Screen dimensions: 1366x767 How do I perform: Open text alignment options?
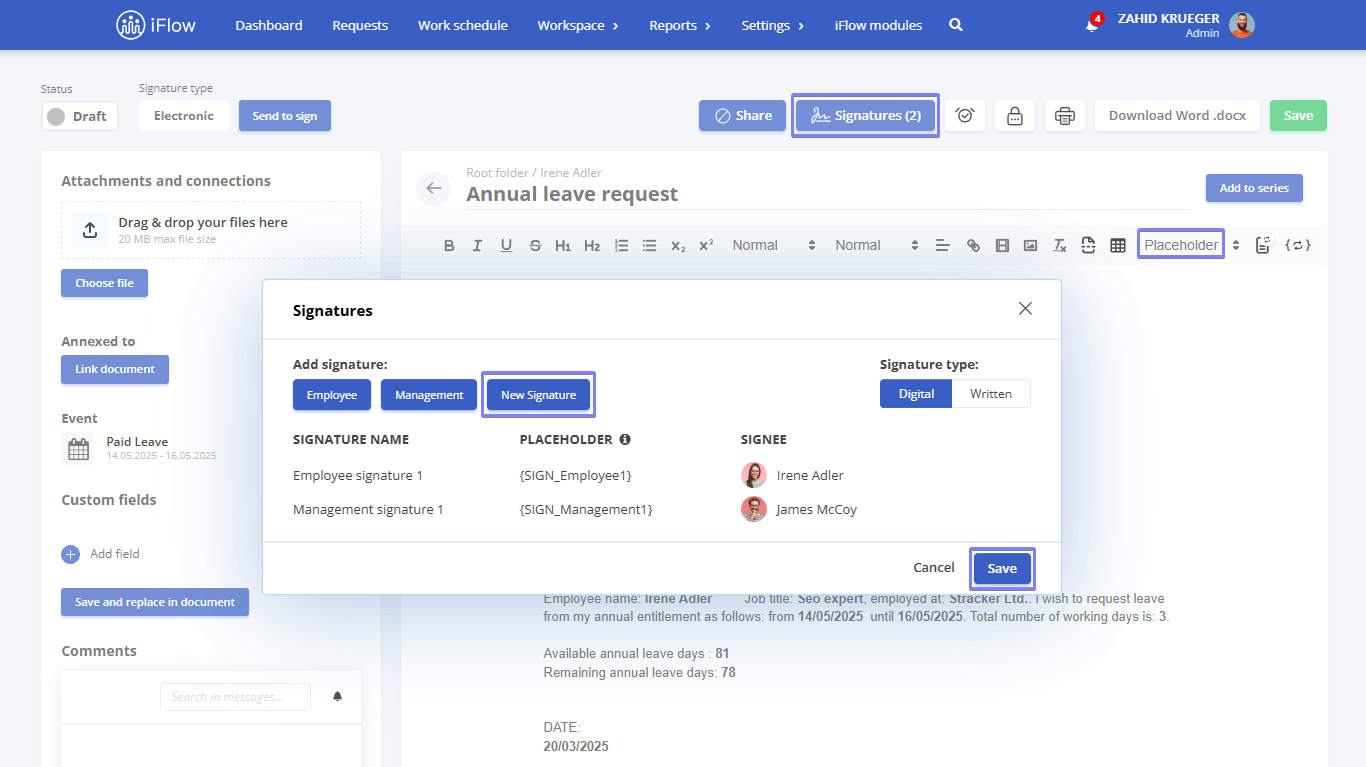942,245
